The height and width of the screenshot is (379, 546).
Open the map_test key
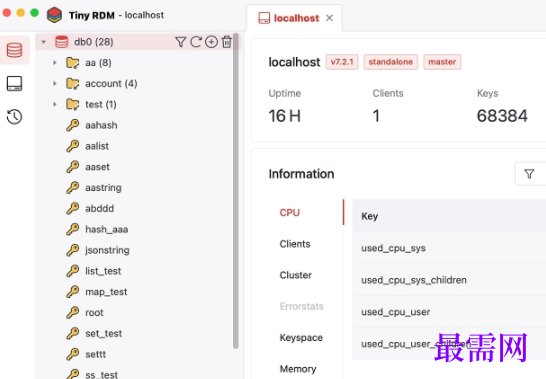(106, 292)
